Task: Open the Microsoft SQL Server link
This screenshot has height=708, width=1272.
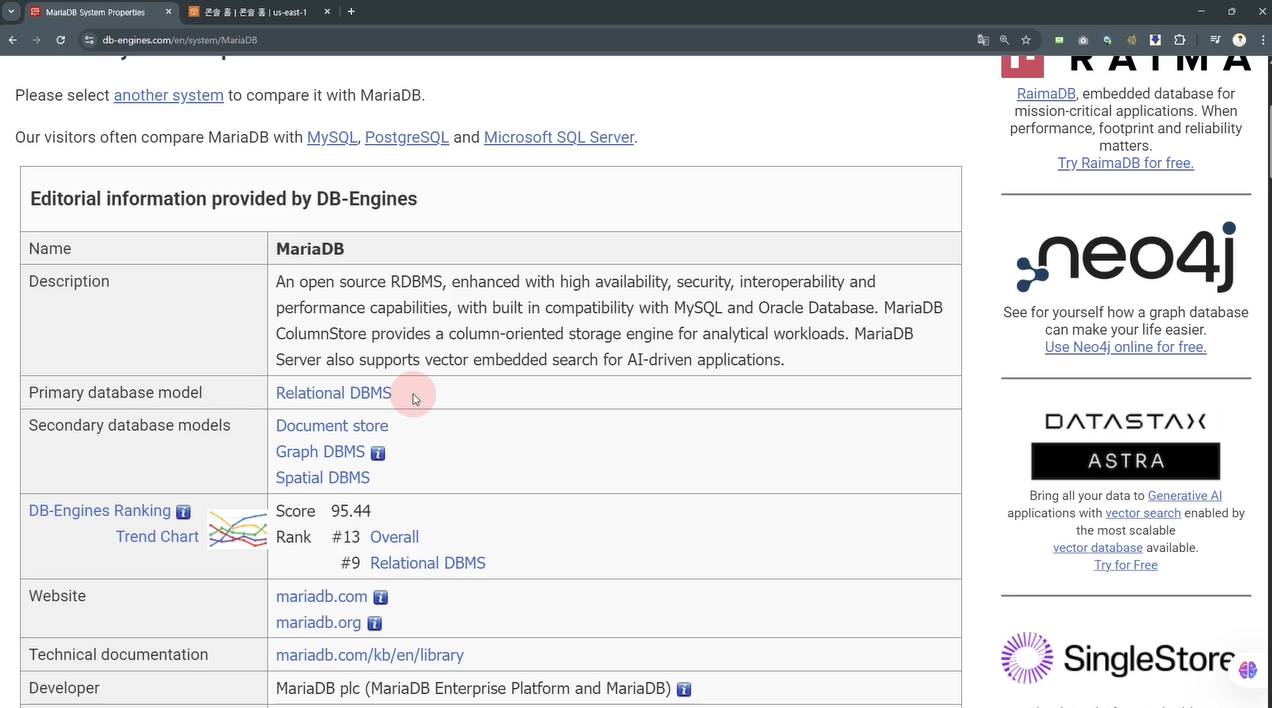Action: pos(559,137)
